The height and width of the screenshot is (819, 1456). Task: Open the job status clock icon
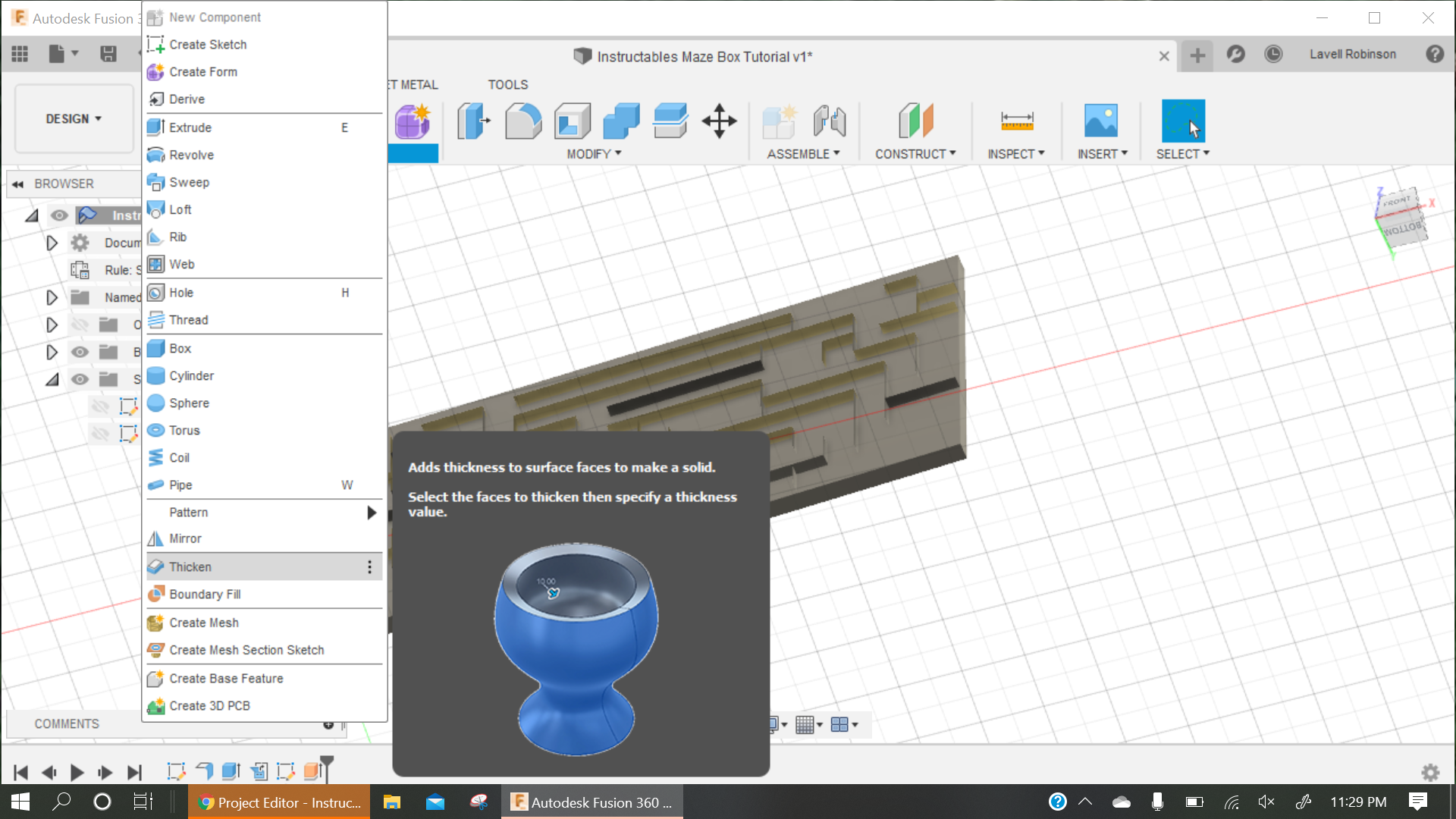tap(1273, 54)
